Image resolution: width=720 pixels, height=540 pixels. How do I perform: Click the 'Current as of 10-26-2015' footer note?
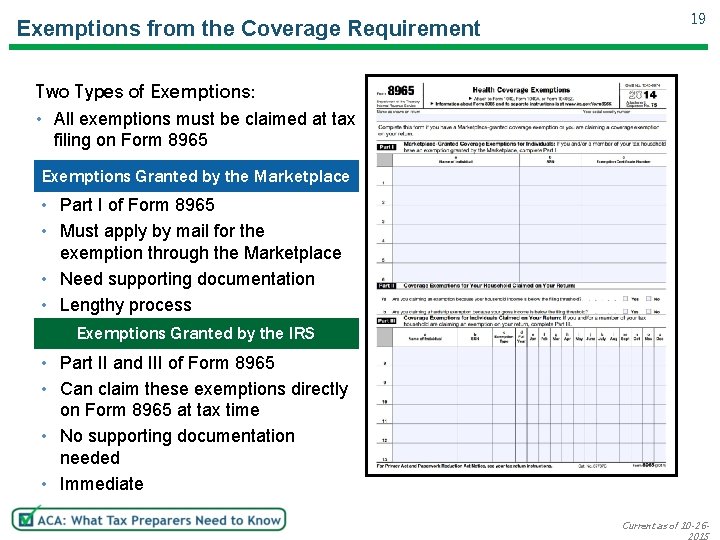point(666,530)
